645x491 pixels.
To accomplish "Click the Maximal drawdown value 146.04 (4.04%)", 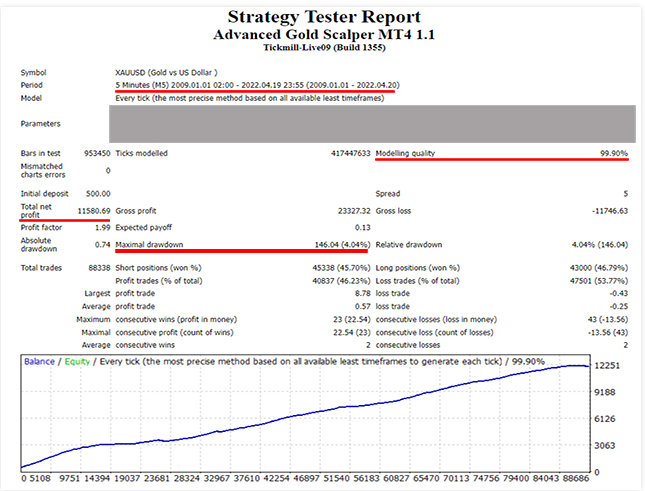I will 342,245.
